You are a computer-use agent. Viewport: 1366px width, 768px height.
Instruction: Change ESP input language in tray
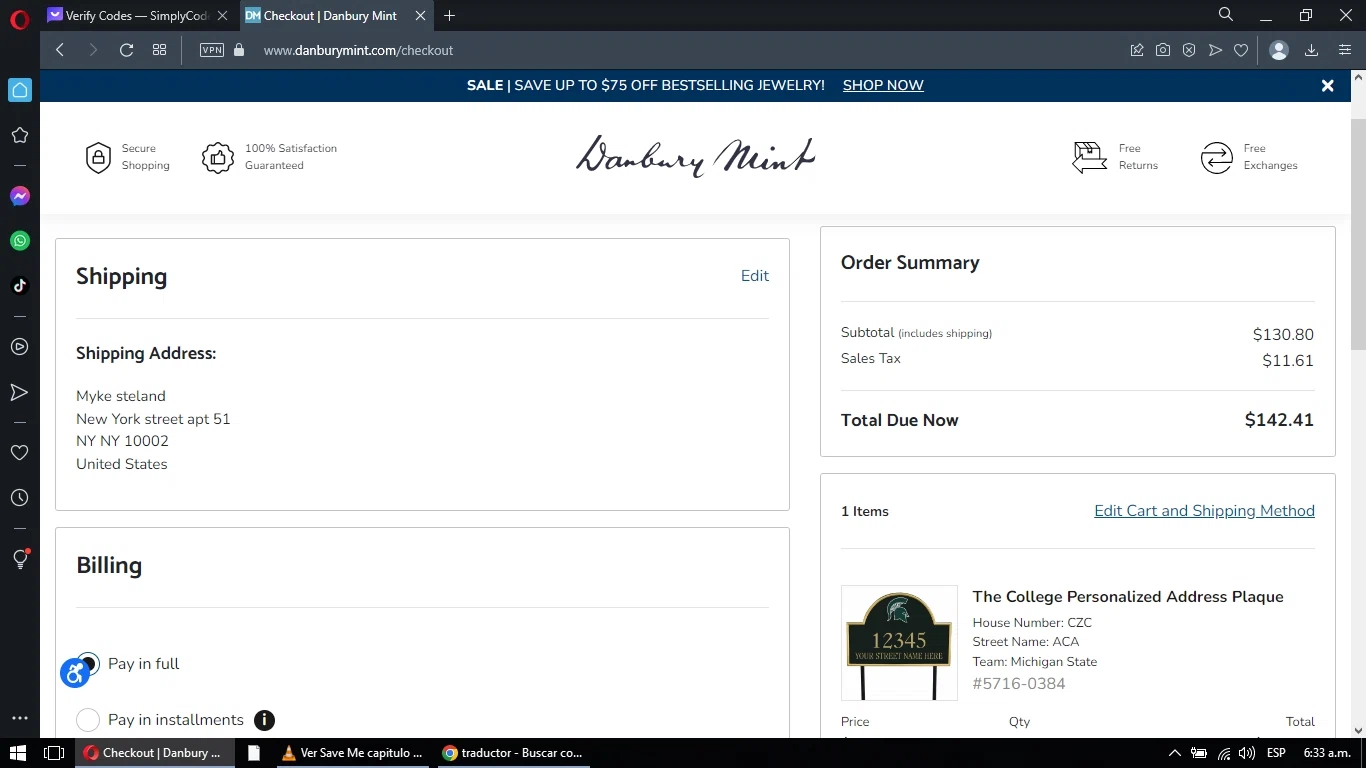1276,753
